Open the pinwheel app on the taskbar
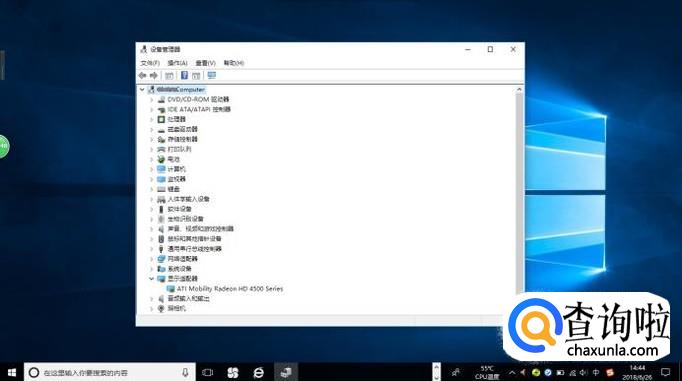The width and height of the screenshot is (682, 381). (233, 373)
